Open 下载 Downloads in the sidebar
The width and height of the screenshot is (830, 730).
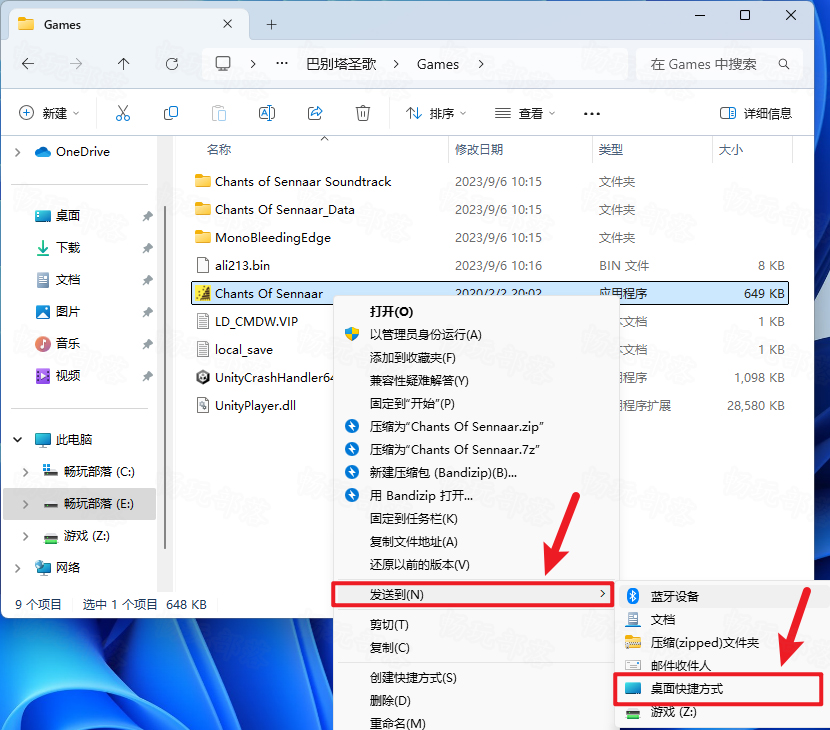pyautogui.click(x=68, y=248)
